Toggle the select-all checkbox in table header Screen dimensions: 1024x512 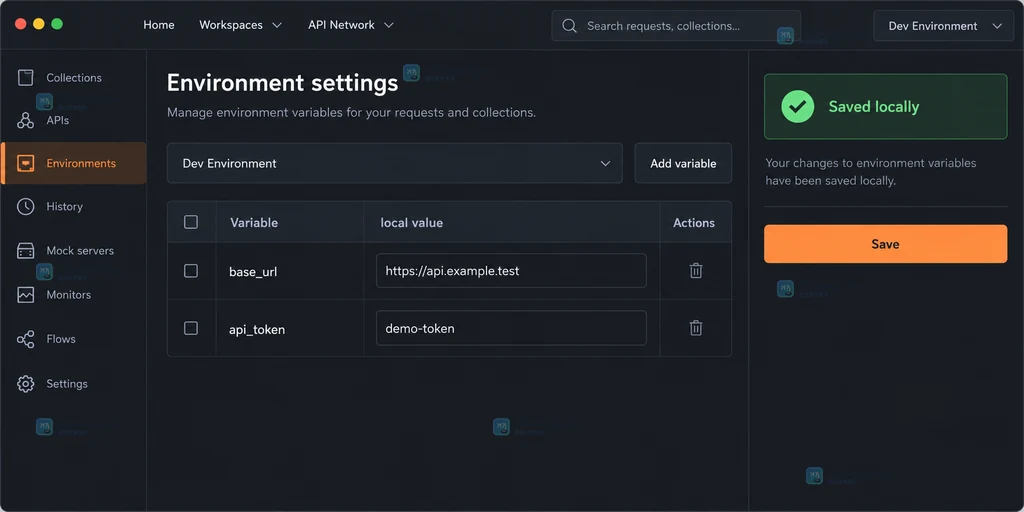pos(191,222)
